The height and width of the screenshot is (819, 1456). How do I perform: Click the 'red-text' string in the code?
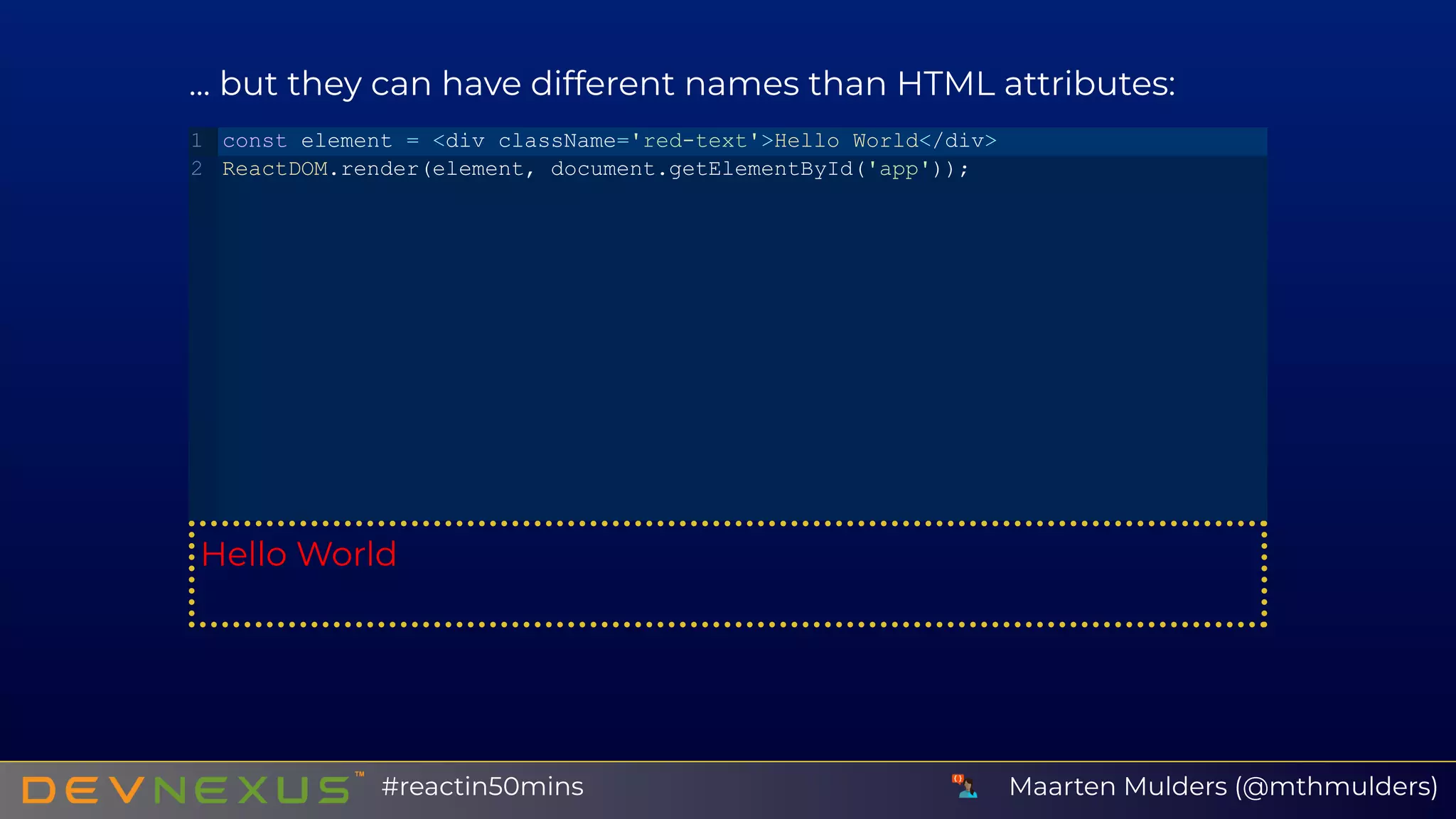tap(695, 141)
